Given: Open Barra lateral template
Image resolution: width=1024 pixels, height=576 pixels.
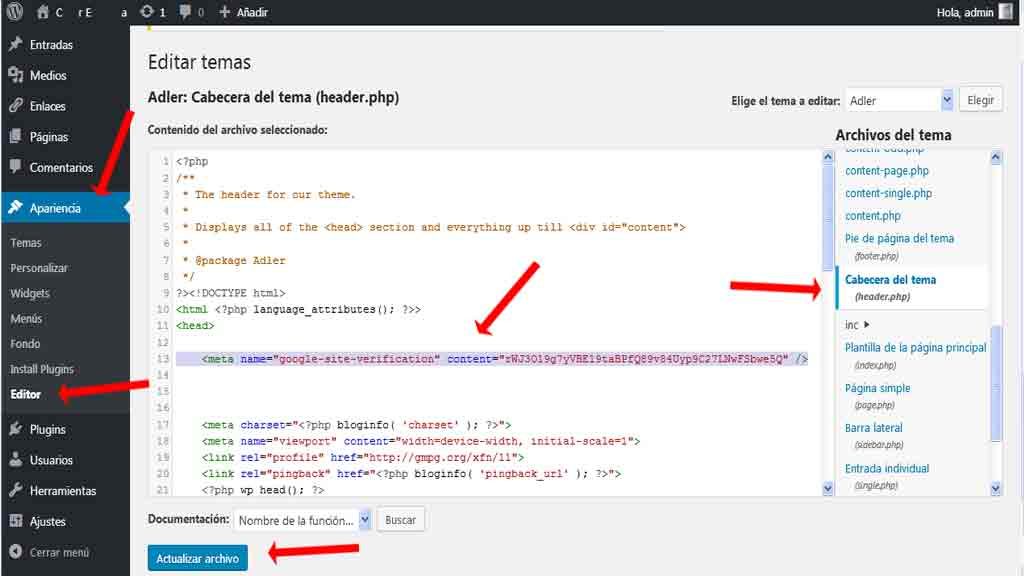Looking at the screenshot, I should point(873,428).
